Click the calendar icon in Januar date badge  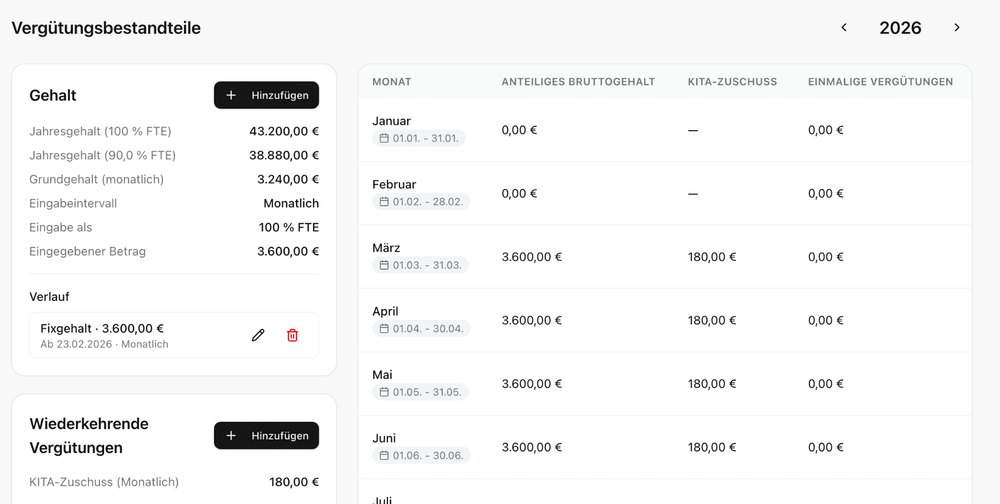click(384, 138)
